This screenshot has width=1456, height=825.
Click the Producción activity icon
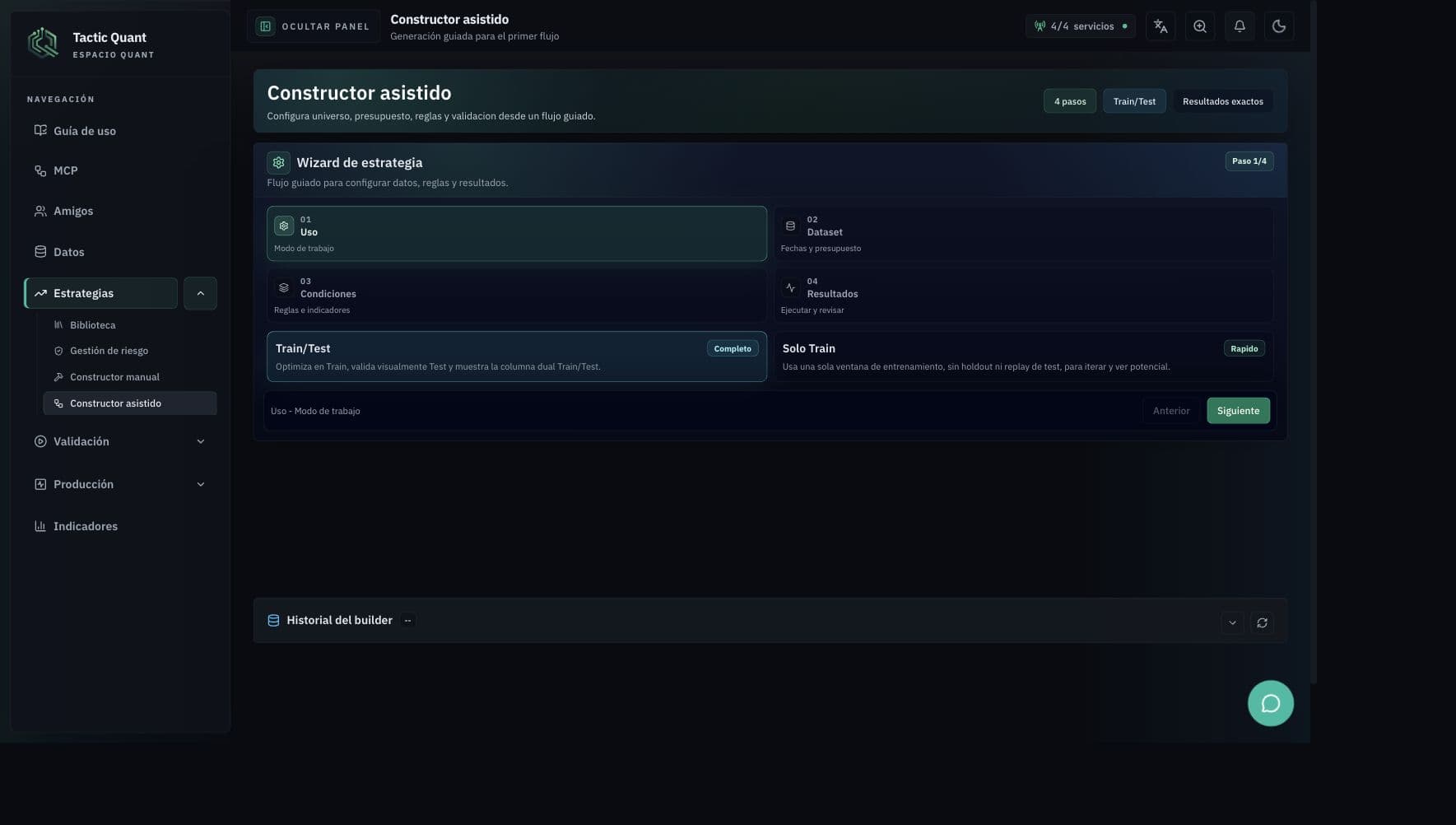point(40,484)
